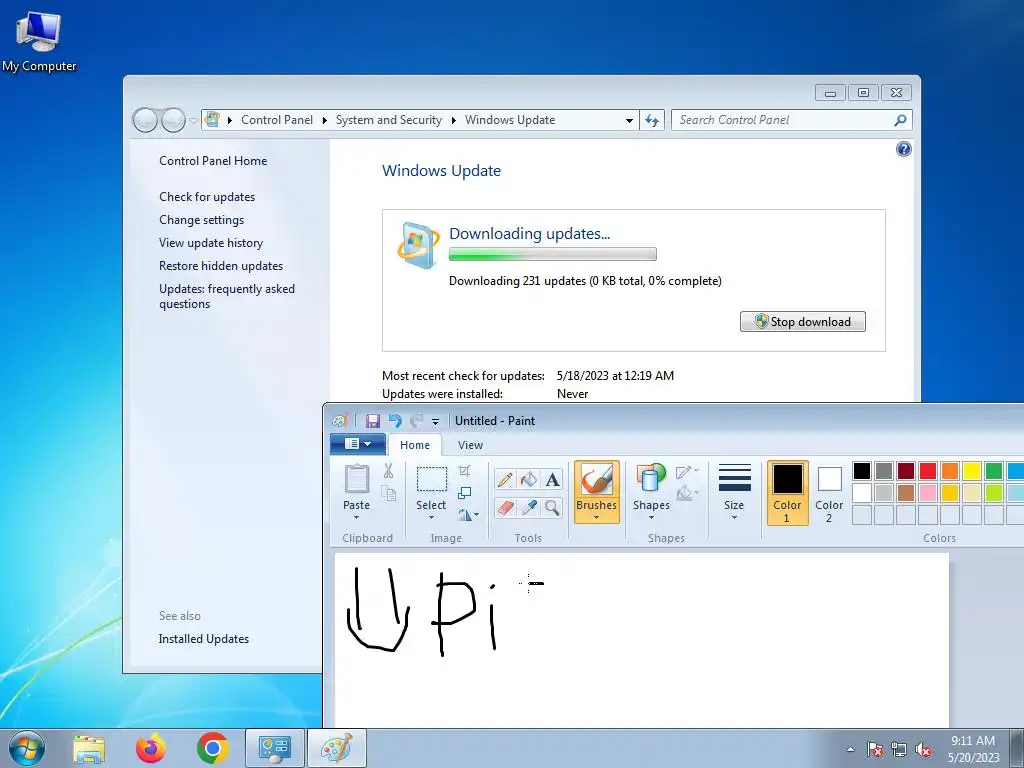Open Customize Quick Access Toolbar dropdown
Image resolution: width=1024 pixels, height=768 pixels.
[x=436, y=422]
